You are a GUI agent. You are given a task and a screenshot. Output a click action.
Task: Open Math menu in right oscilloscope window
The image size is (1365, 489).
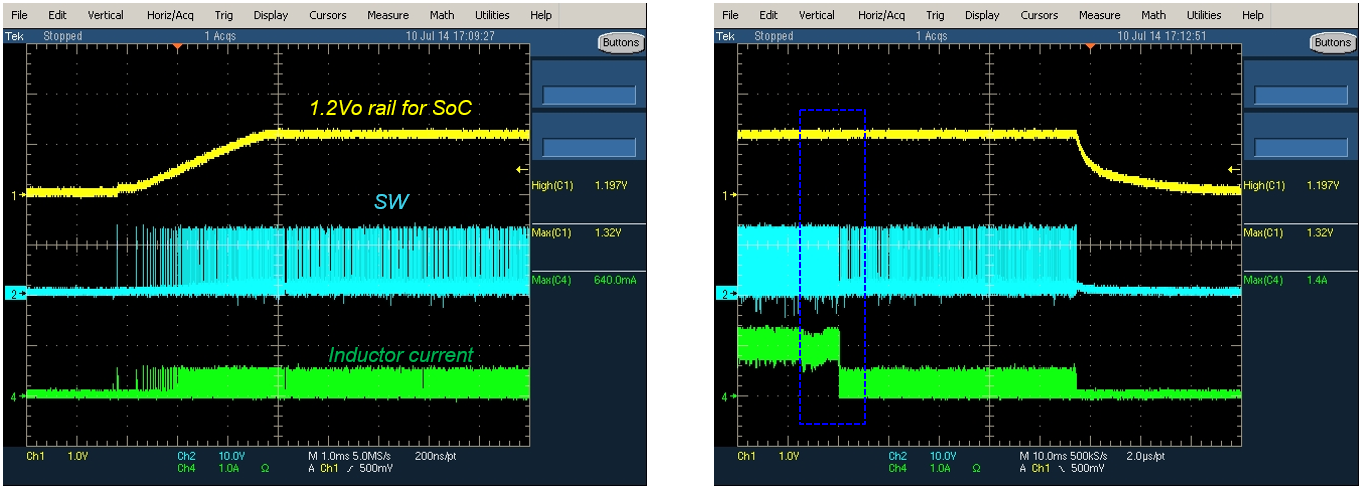pyautogui.click(x=1153, y=15)
